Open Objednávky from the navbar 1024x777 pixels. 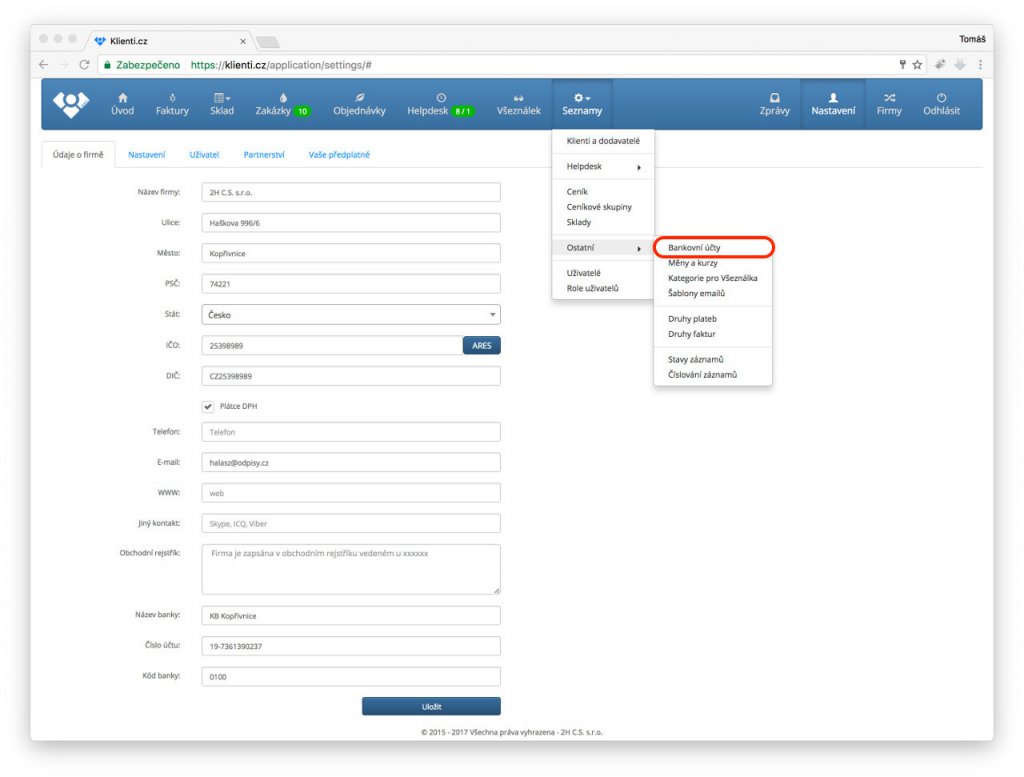click(359, 98)
